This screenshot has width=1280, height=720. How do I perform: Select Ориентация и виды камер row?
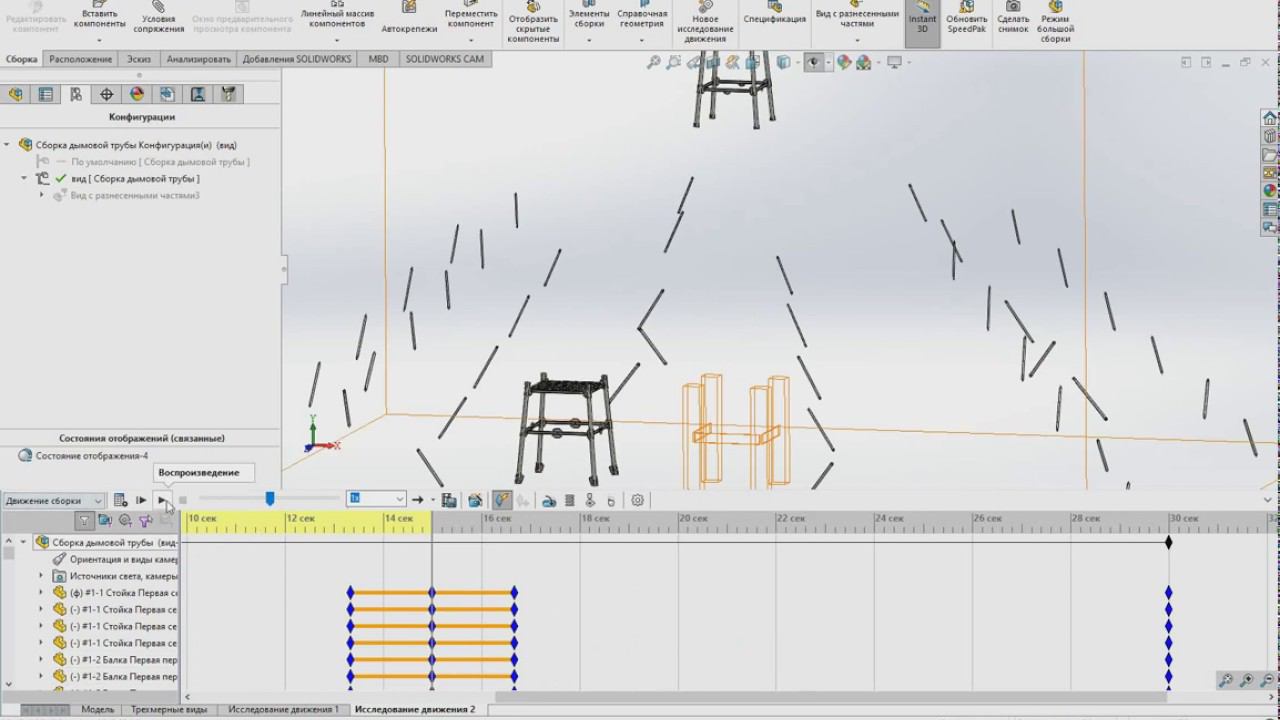(x=115, y=559)
